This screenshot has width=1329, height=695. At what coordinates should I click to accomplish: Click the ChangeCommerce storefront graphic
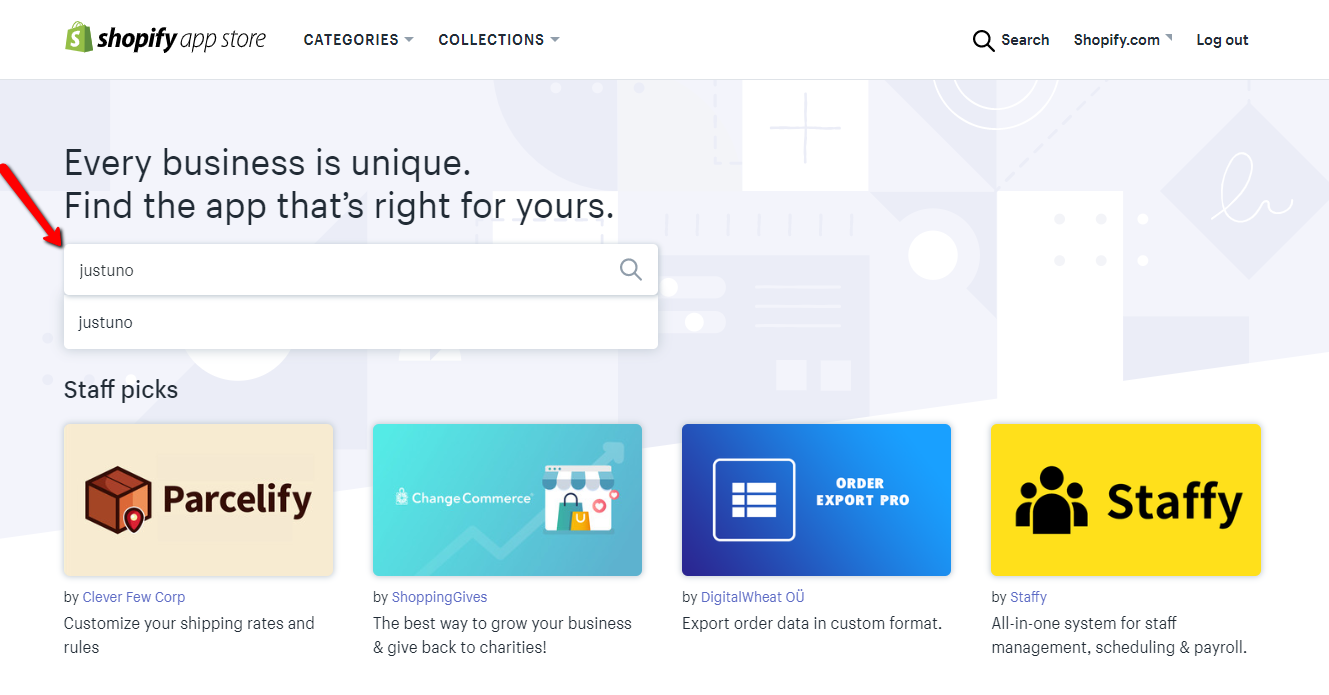[580, 500]
